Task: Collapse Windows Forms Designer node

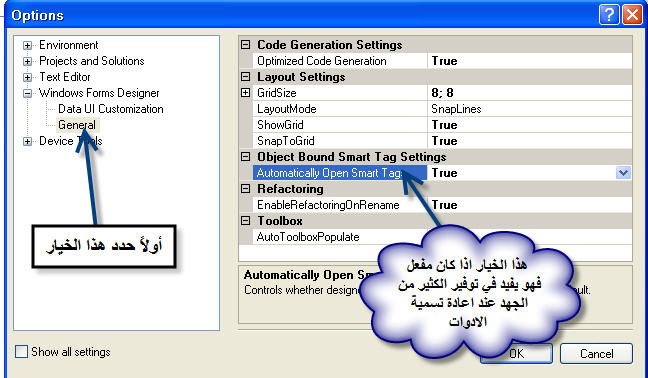Action: click(x=27, y=93)
